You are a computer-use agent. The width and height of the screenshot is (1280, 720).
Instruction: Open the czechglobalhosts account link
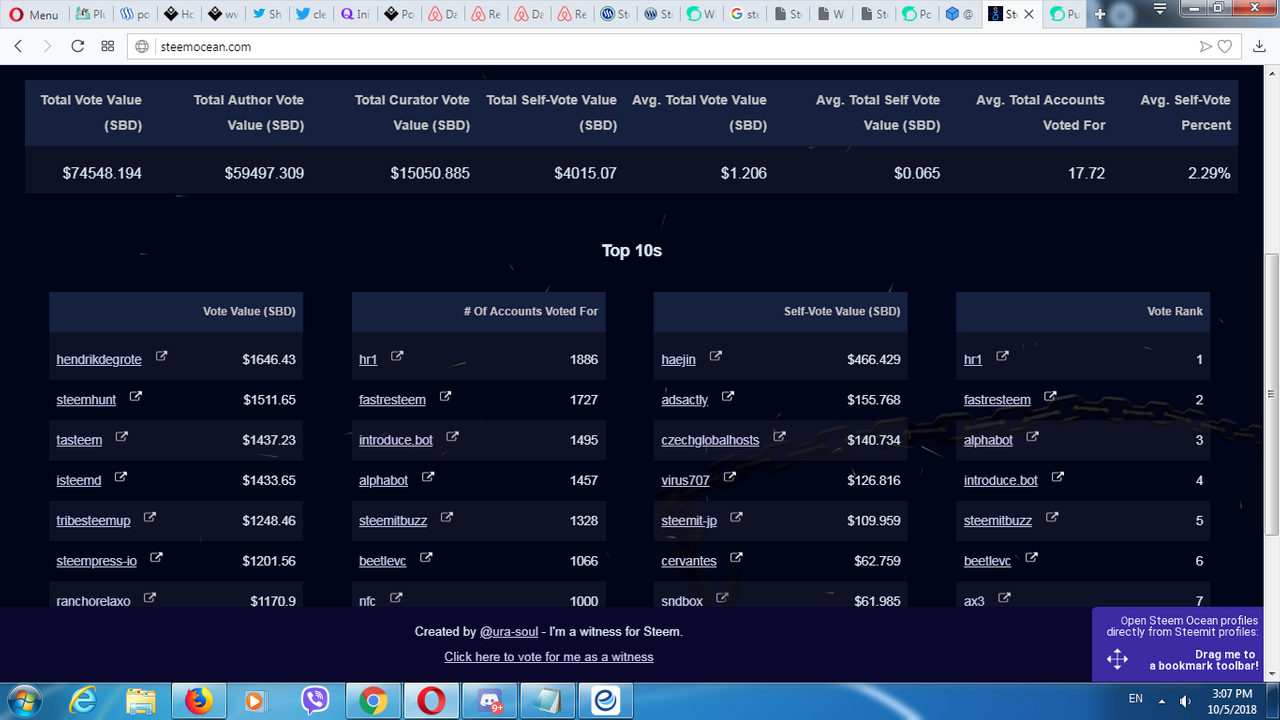click(710, 440)
